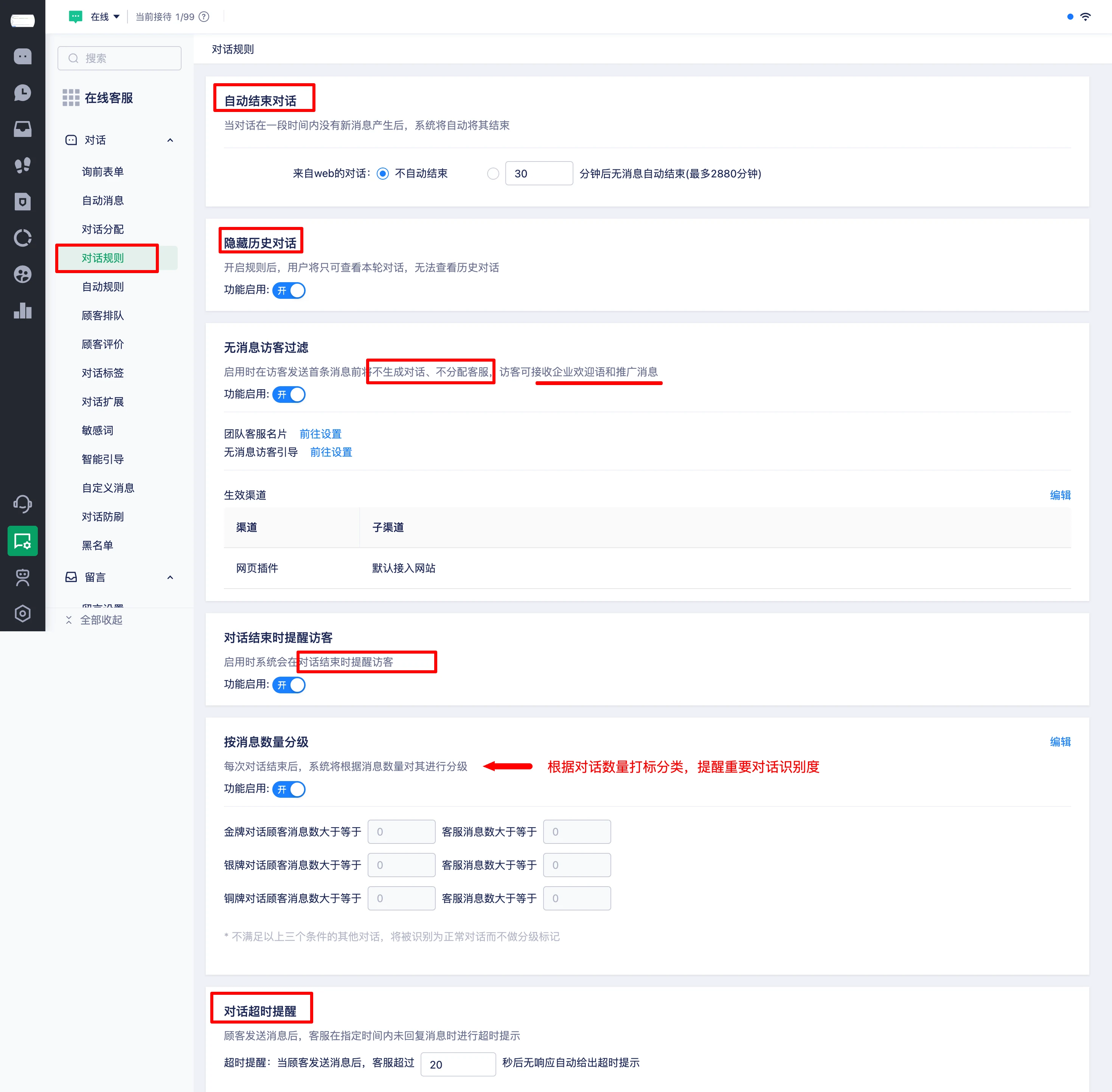Open the circular ring chart icon
The width and height of the screenshot is (1112, 1092).
click(22, 238)
